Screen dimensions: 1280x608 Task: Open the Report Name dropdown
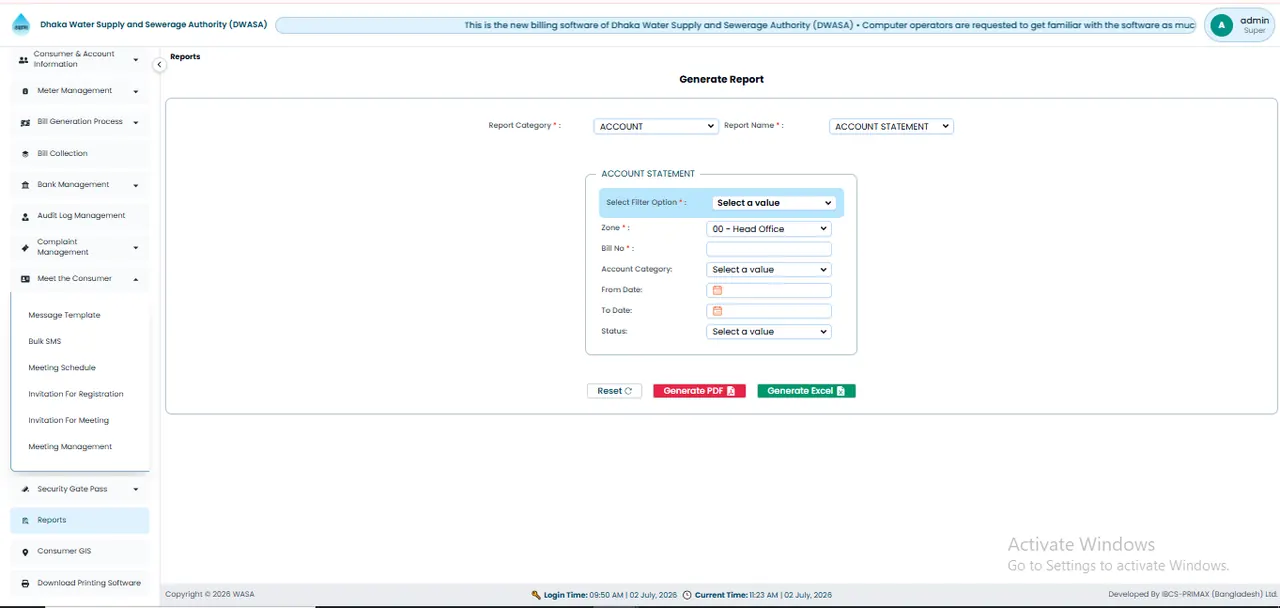coord(891,126)
